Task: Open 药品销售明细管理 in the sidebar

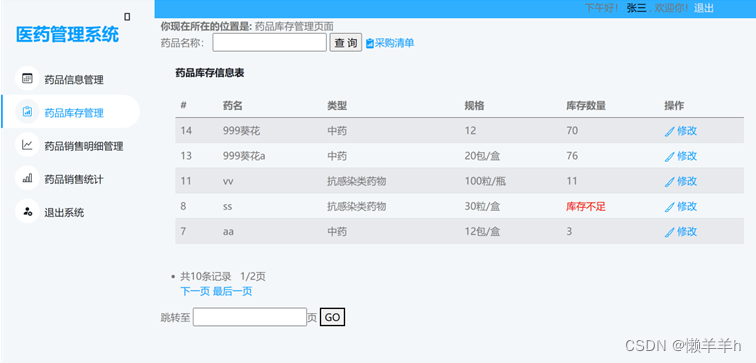Action: [x=83, y=146]
